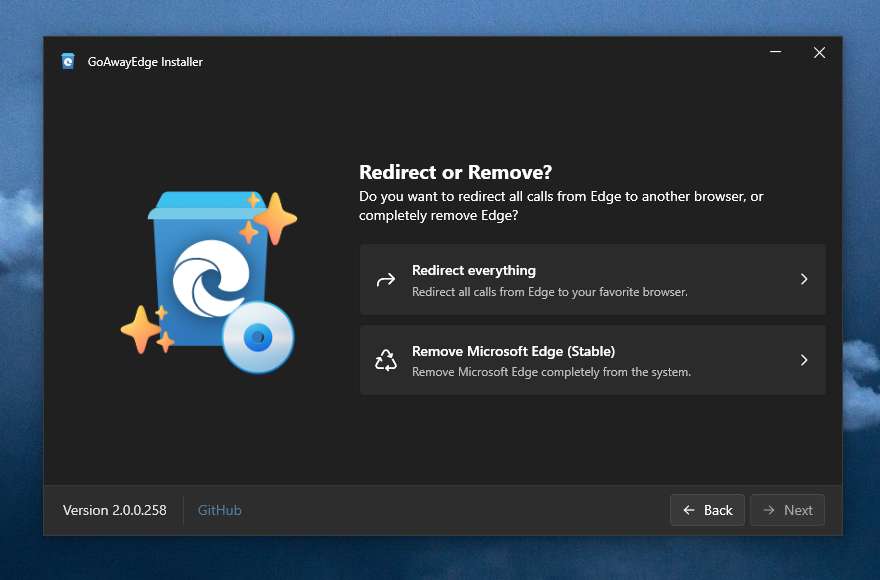Viewport: 880px width, 580px height.
Task: Open the GitHub link
Action: coord(219,510)
